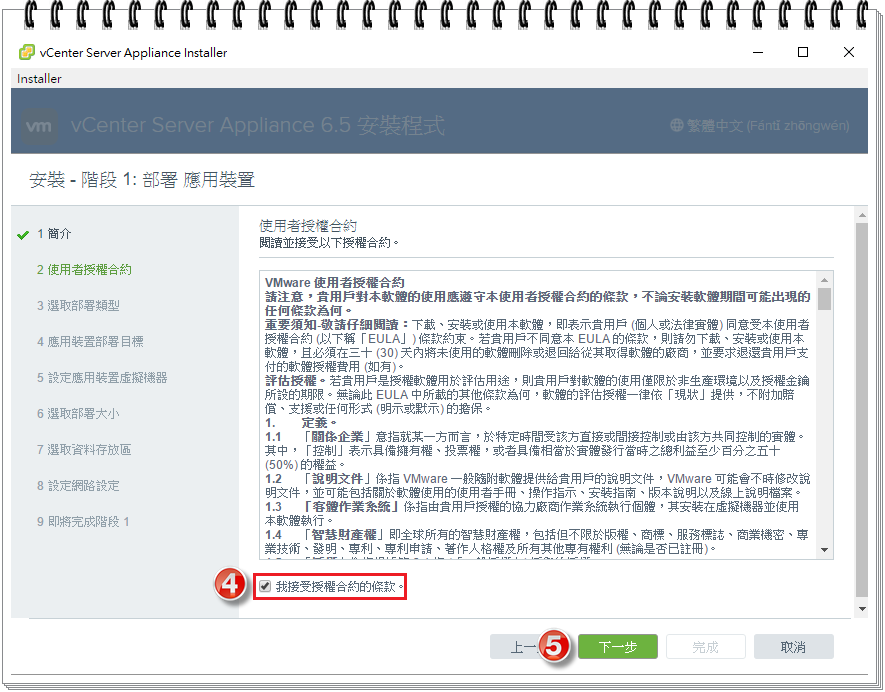Click green checkmark beside 簡介 step

pyautogui.click(x=23, y=235)
